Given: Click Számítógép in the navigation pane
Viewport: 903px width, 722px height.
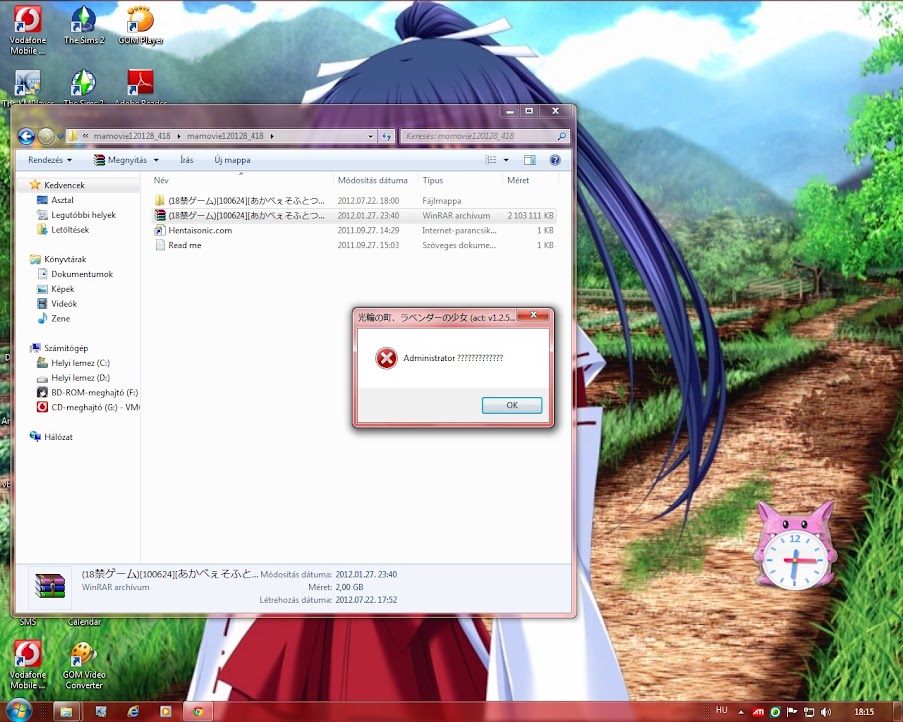Looking at the screenshot, I should [x=66, y=348].
